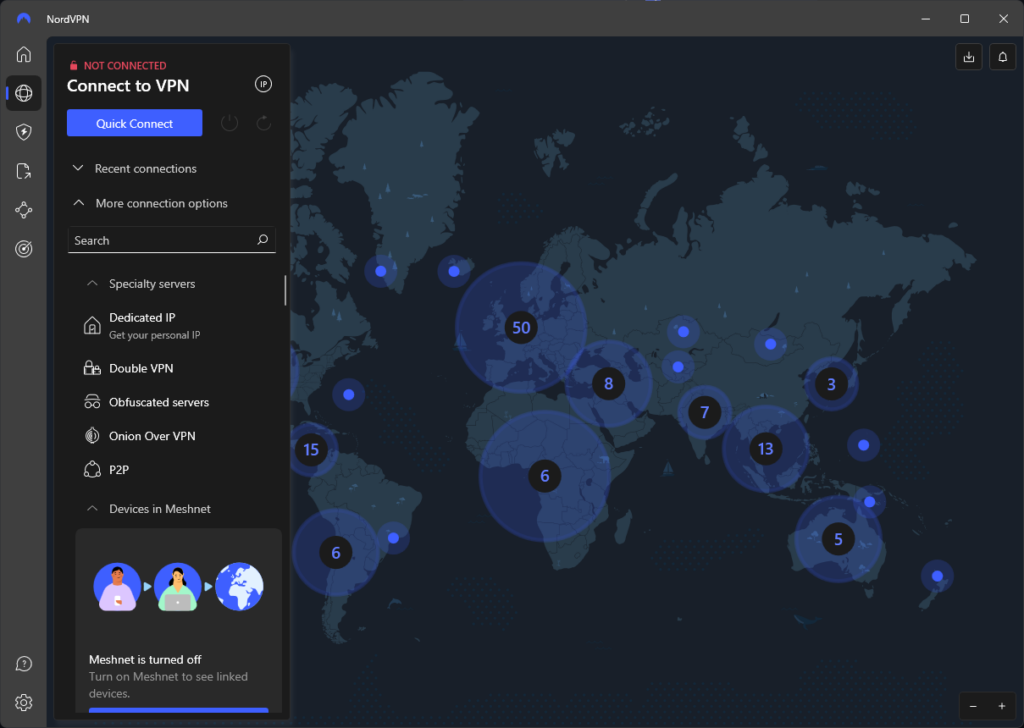The image size is (1024, 728).
Task: Open the help chat icon
Action: 24,664
